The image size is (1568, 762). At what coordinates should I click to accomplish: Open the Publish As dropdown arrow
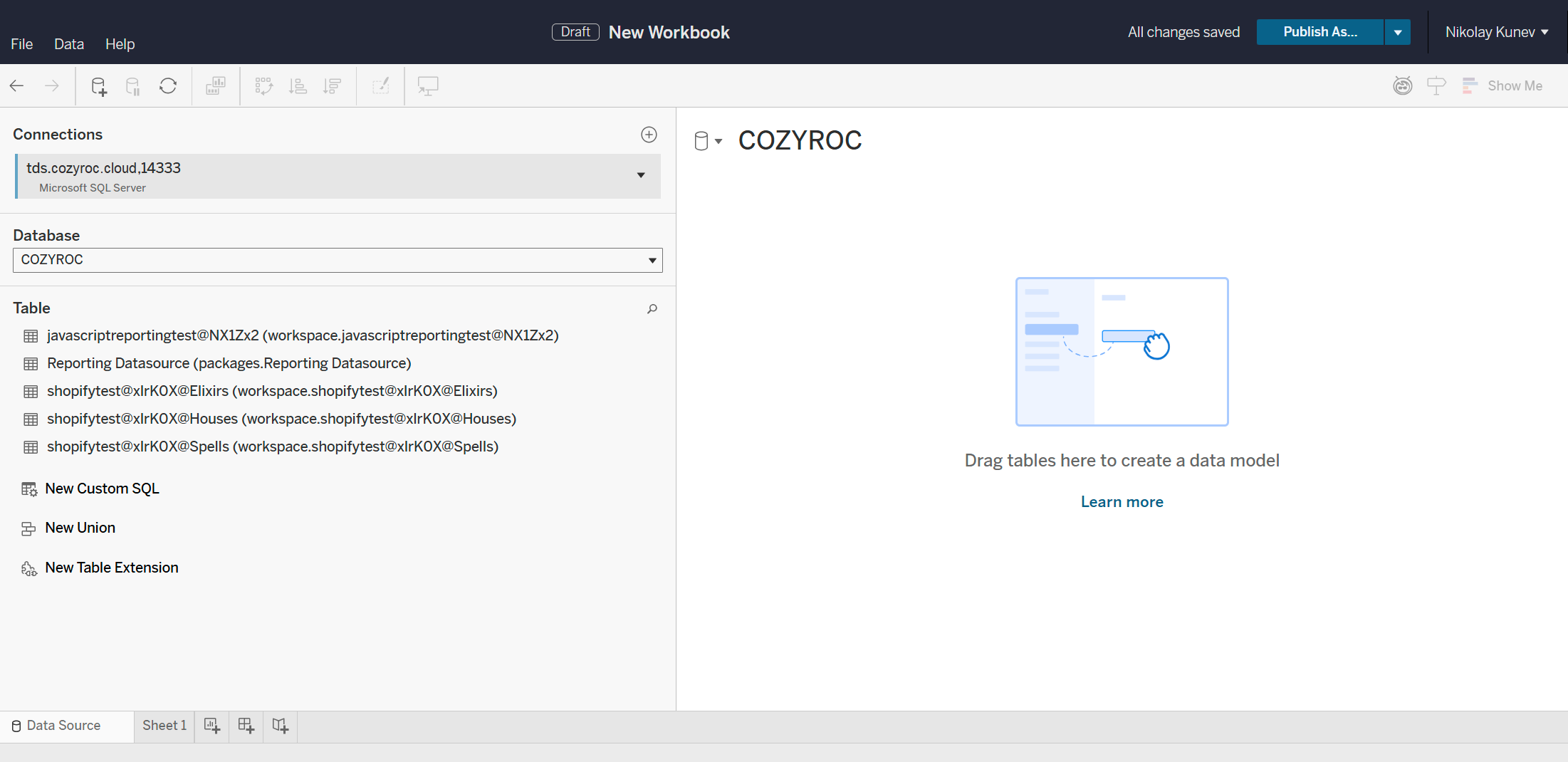tap(1397, 32)
